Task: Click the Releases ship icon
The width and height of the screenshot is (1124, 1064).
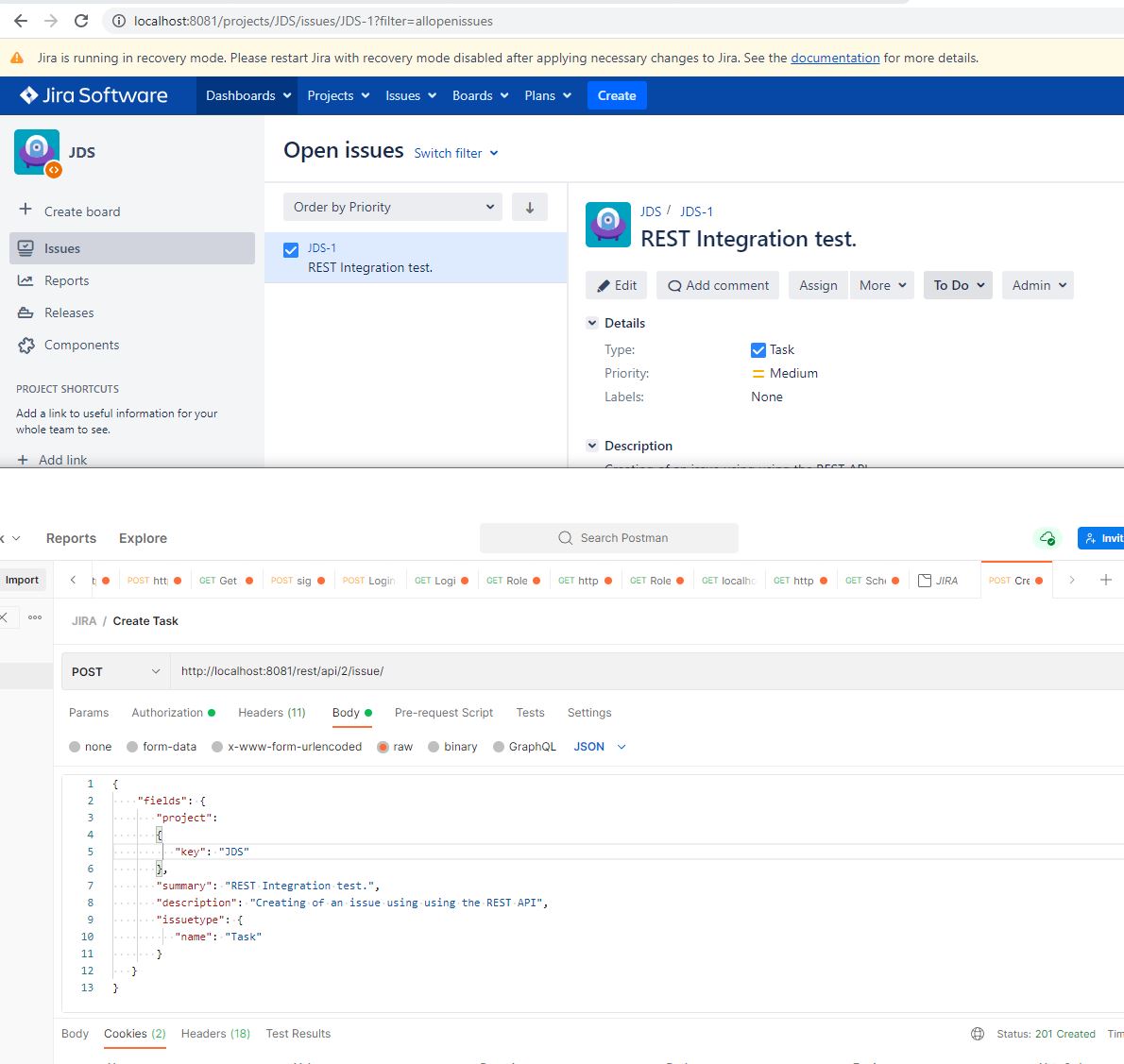Action: click(26, 312)
